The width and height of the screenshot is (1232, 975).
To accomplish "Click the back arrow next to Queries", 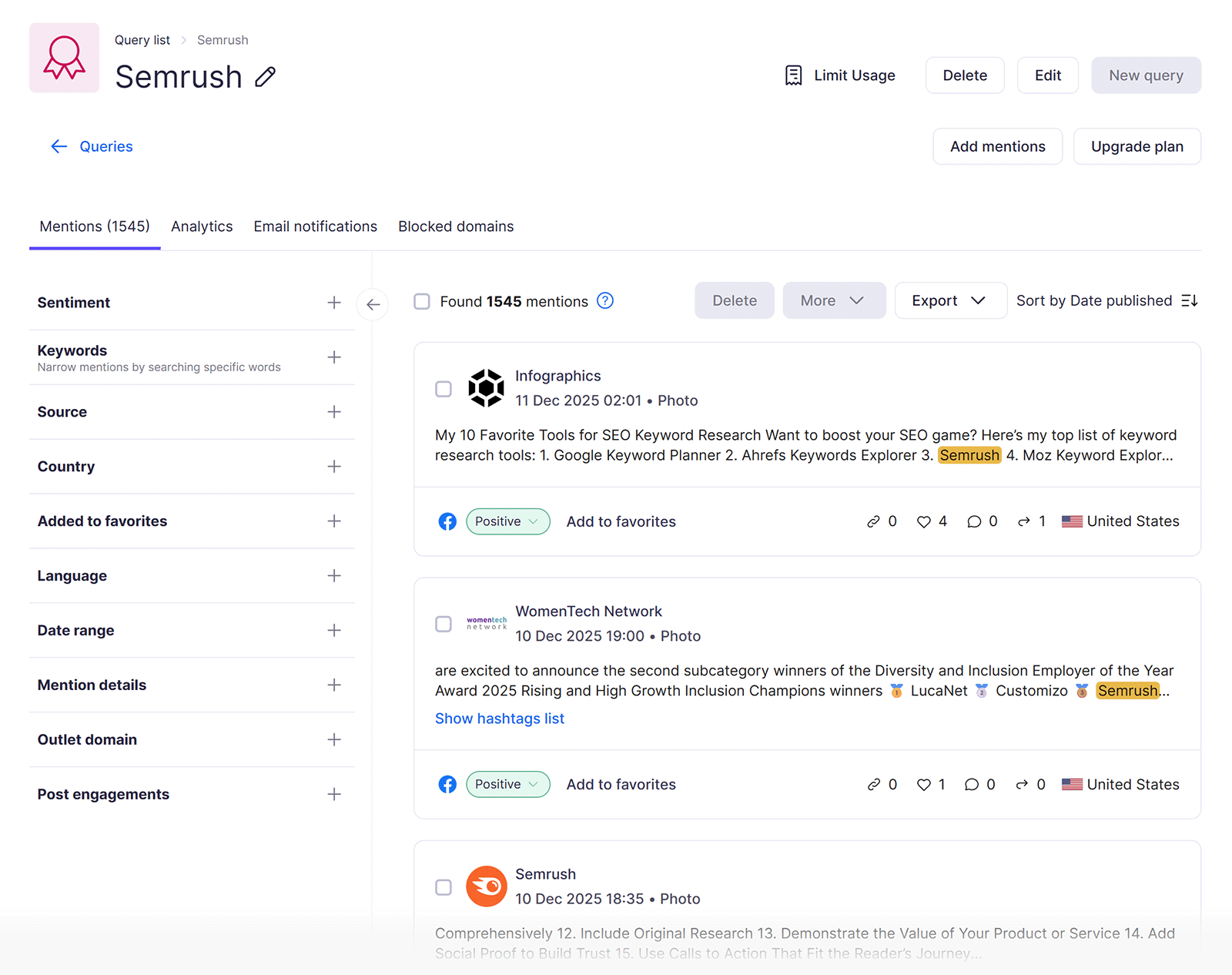I will 59,146.
